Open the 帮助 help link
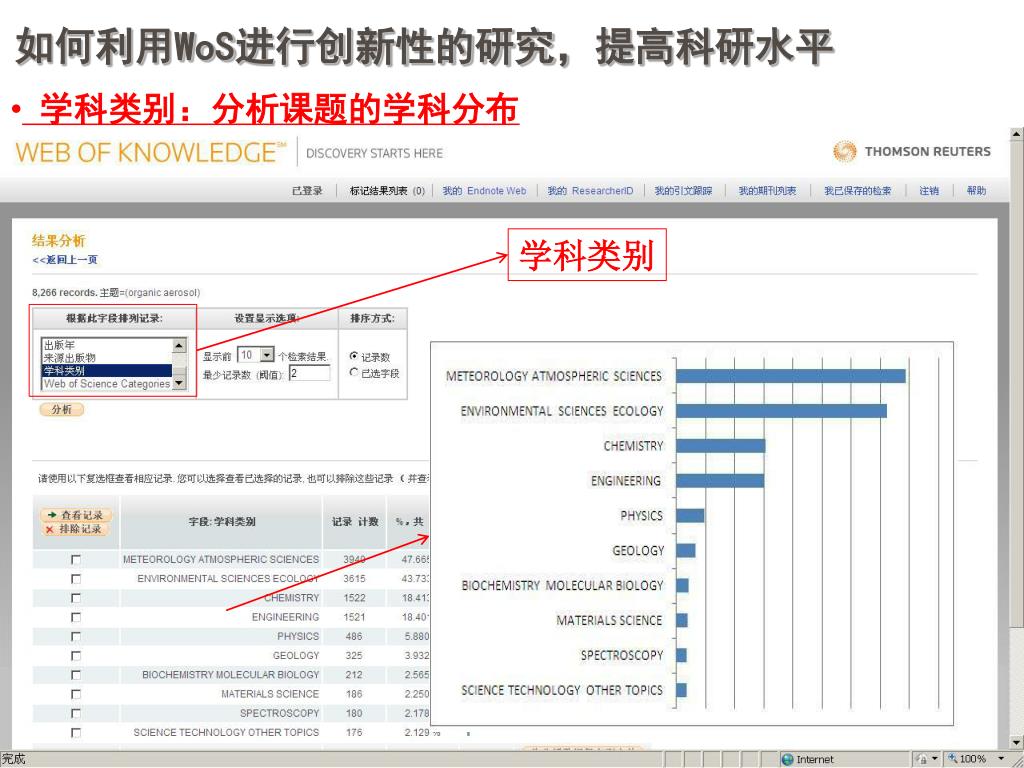This screenshot has height=768, width=1024. (976, 191)
